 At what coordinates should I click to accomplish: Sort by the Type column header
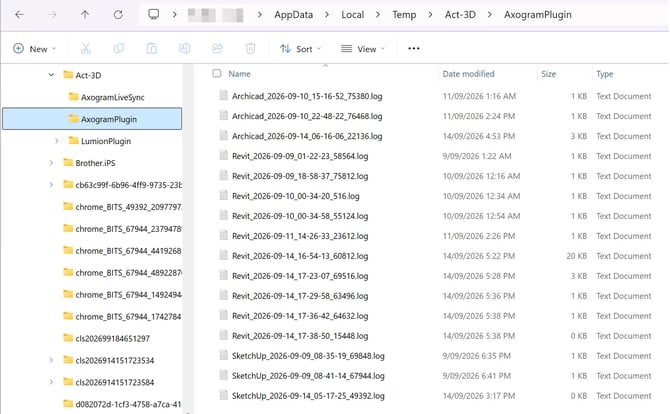(605, 74)
